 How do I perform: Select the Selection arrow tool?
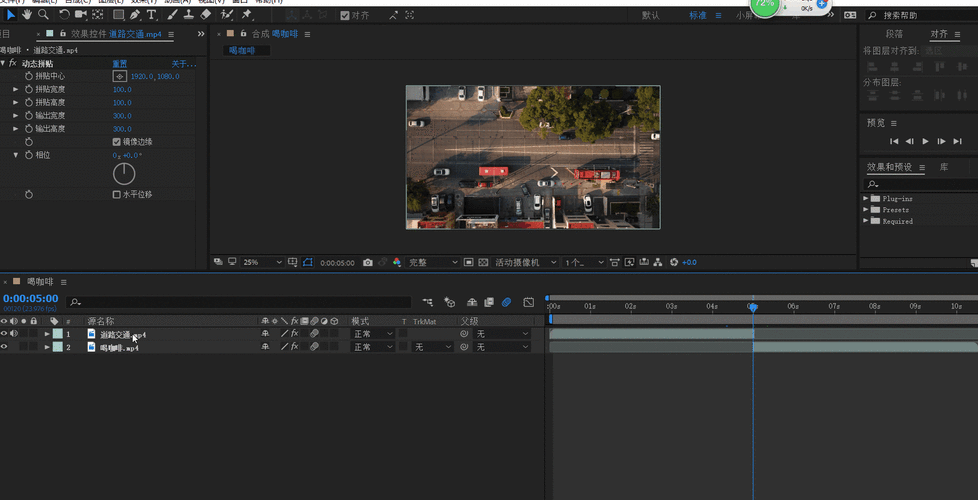pos(11,14)
